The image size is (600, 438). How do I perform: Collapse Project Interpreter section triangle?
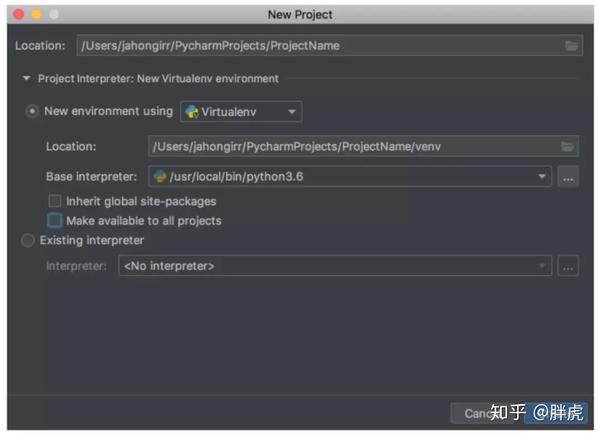(x=26, y=78)
